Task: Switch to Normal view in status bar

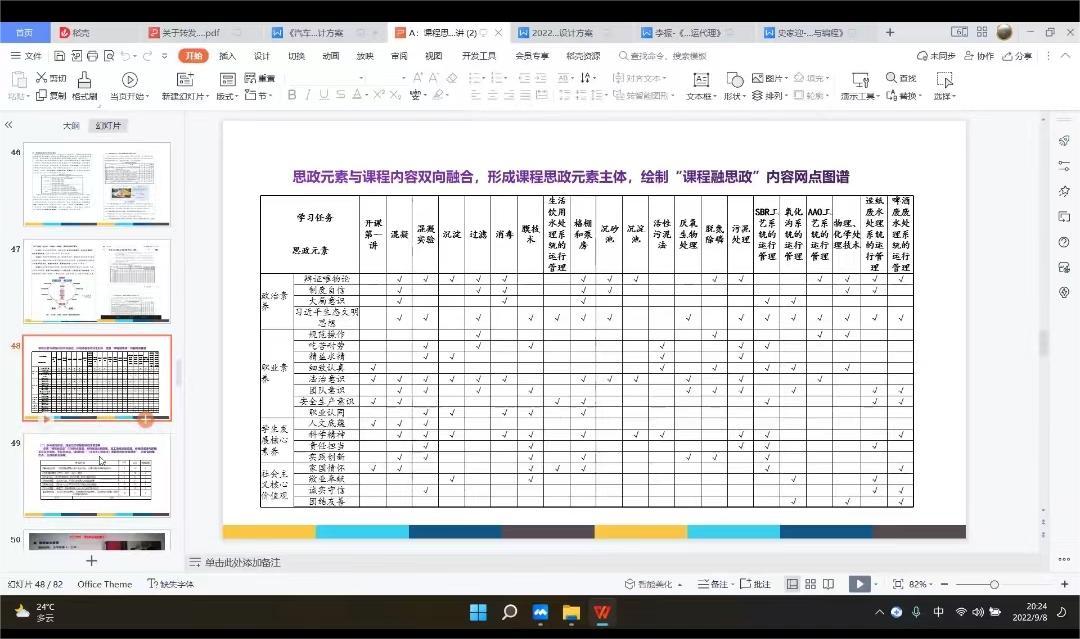Action: [792, 584]
